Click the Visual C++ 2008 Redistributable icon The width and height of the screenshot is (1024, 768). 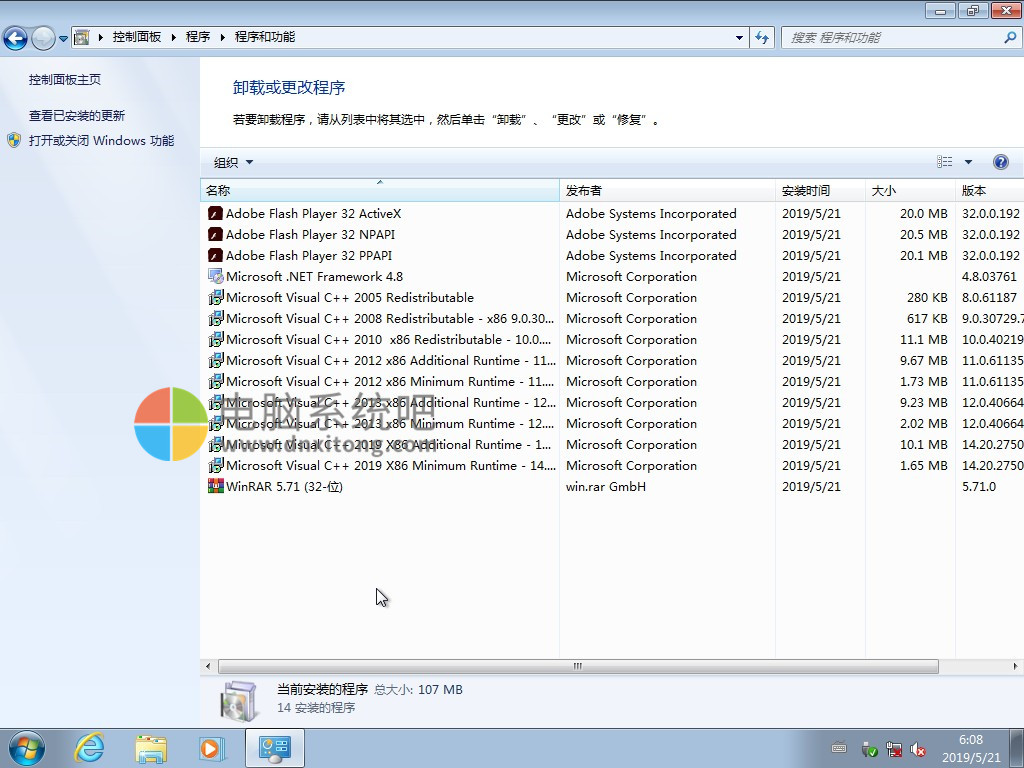click(216, 319)
